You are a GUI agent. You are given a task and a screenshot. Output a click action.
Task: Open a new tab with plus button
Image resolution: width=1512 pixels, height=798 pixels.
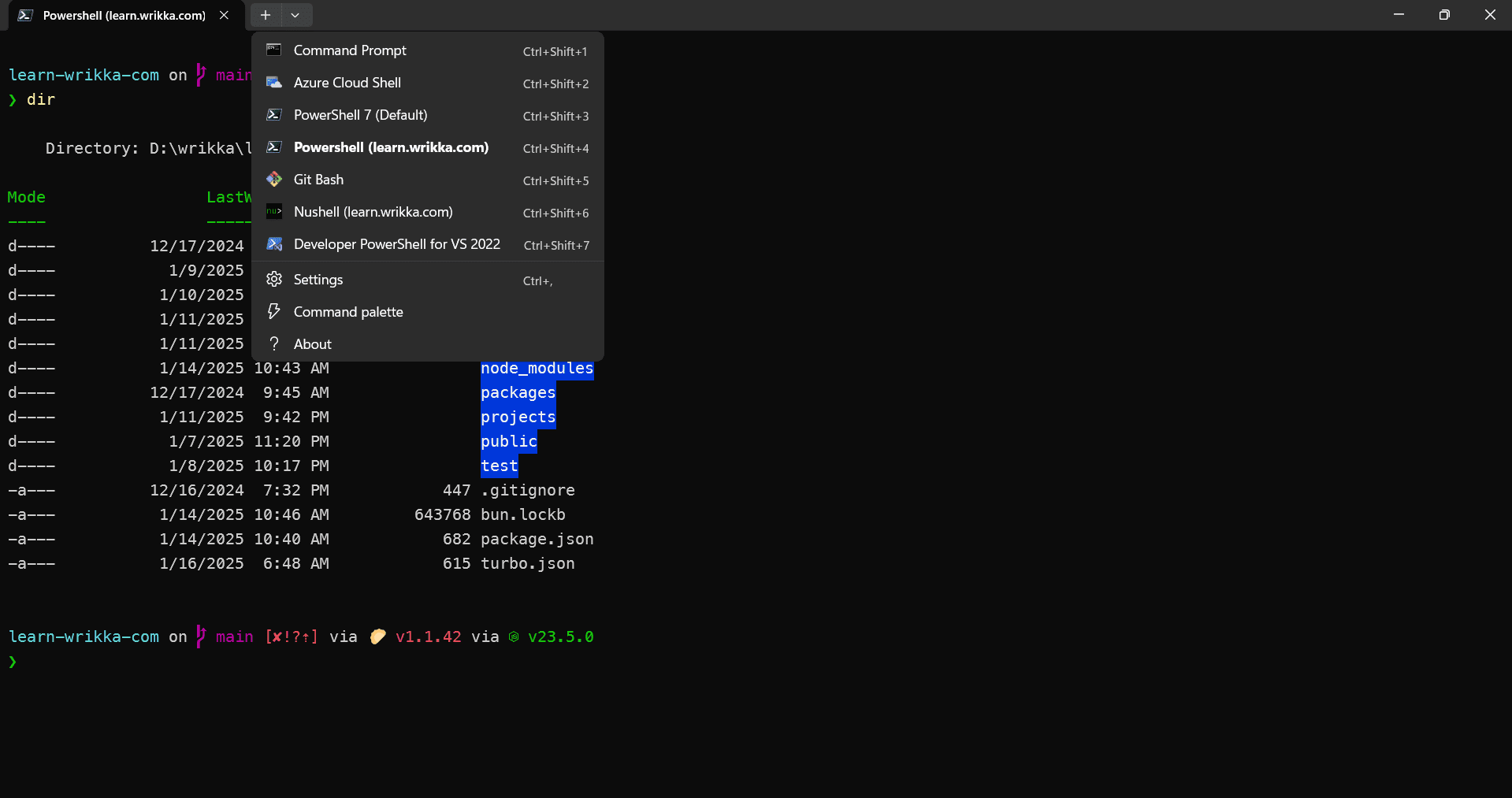click(266, 15)
